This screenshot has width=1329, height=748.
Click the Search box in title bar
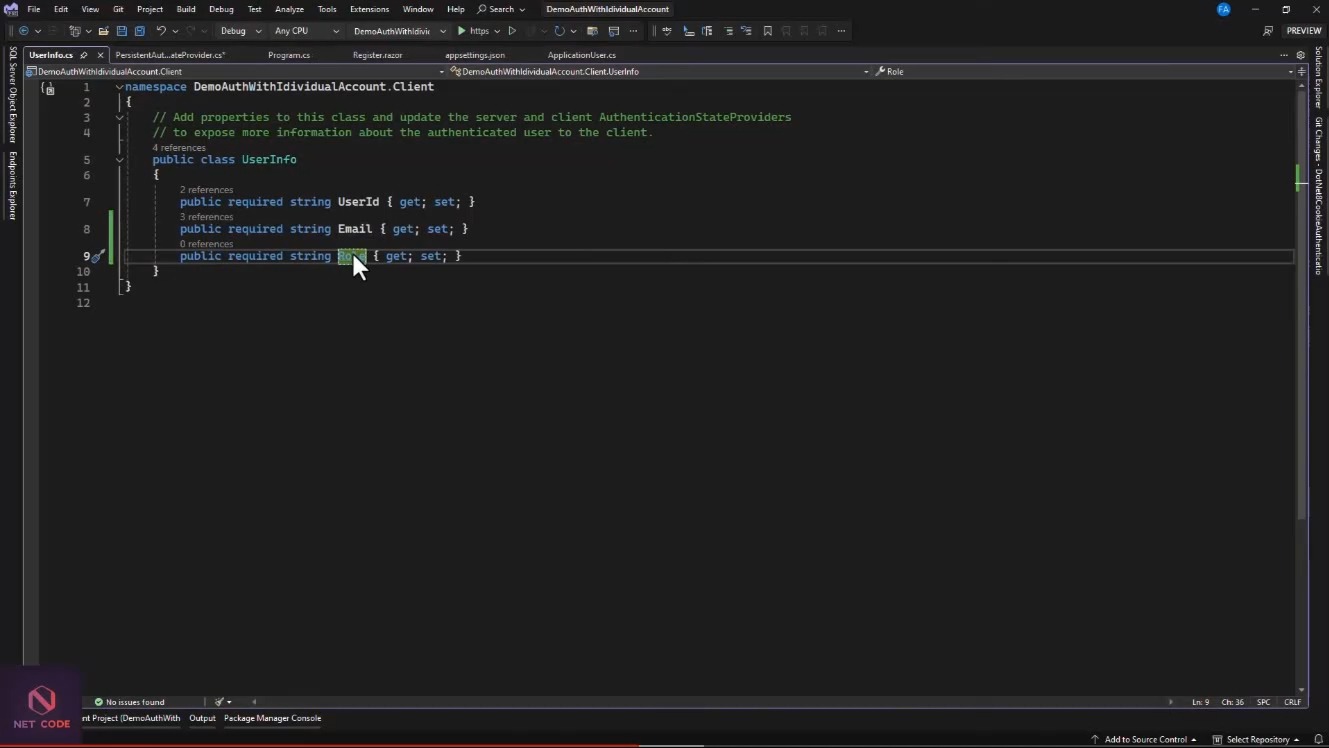click(501, 9)
